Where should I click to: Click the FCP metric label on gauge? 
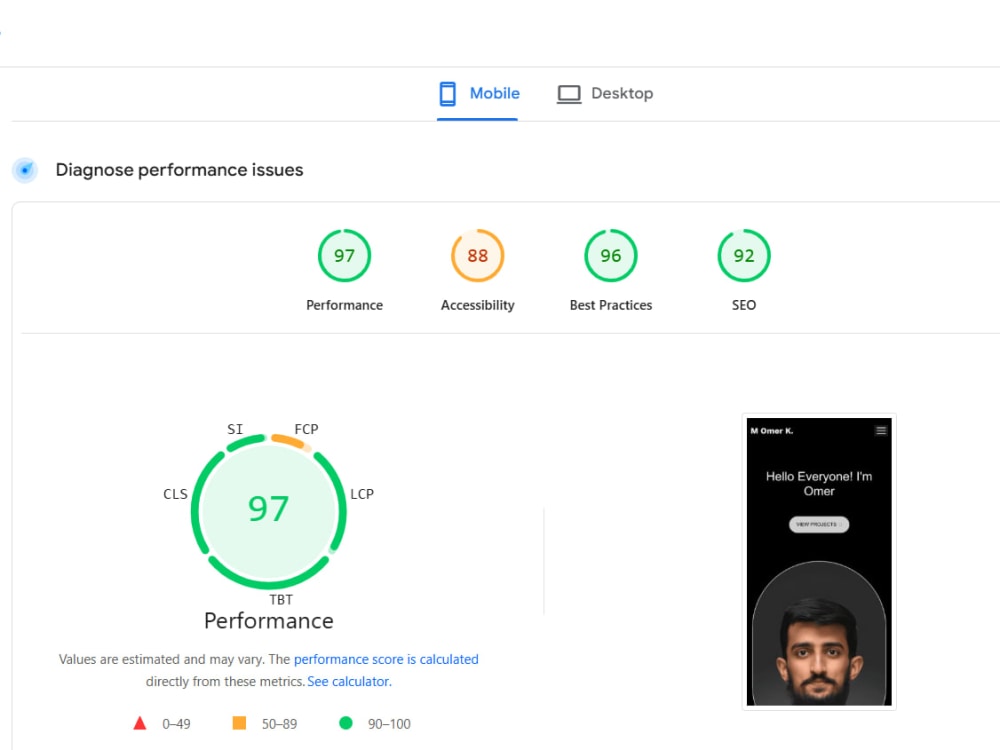(x=306, y=429)
